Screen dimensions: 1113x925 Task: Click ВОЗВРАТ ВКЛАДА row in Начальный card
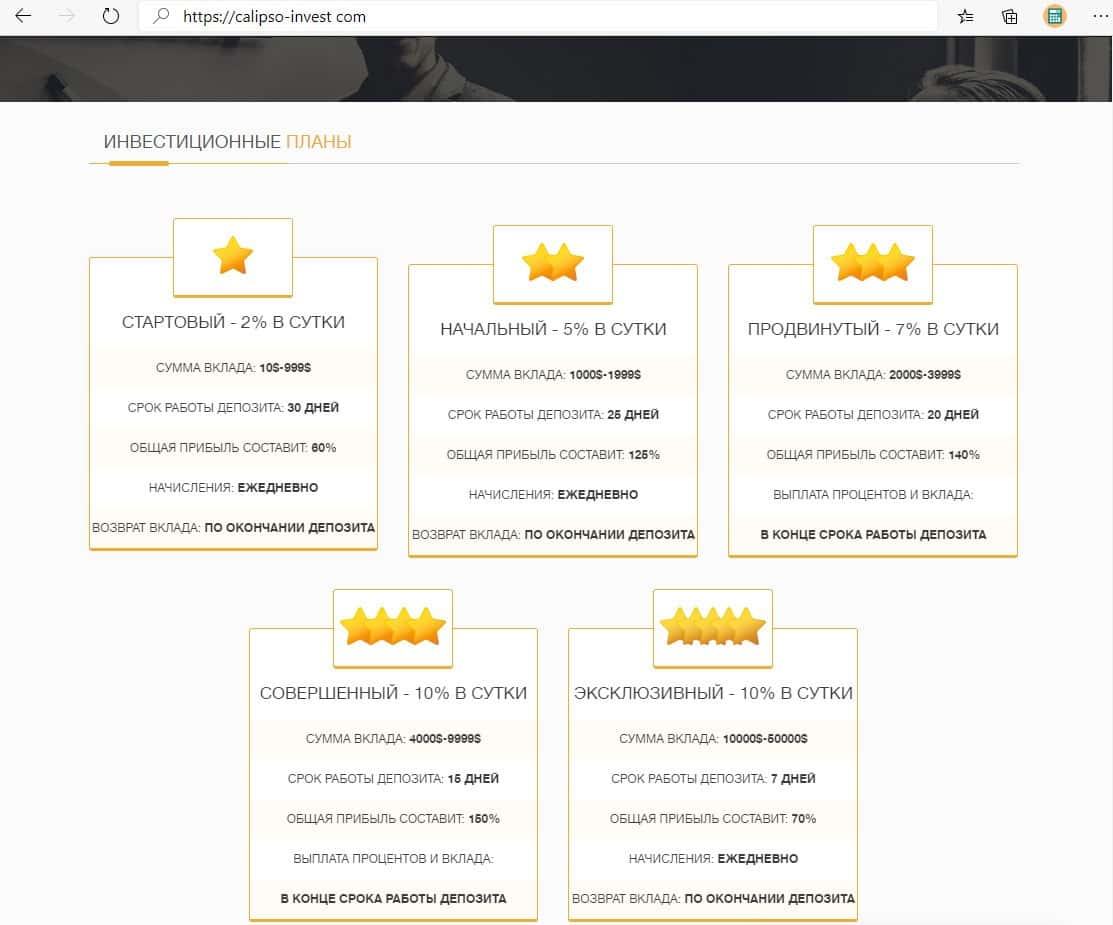[x=553, y=535]
